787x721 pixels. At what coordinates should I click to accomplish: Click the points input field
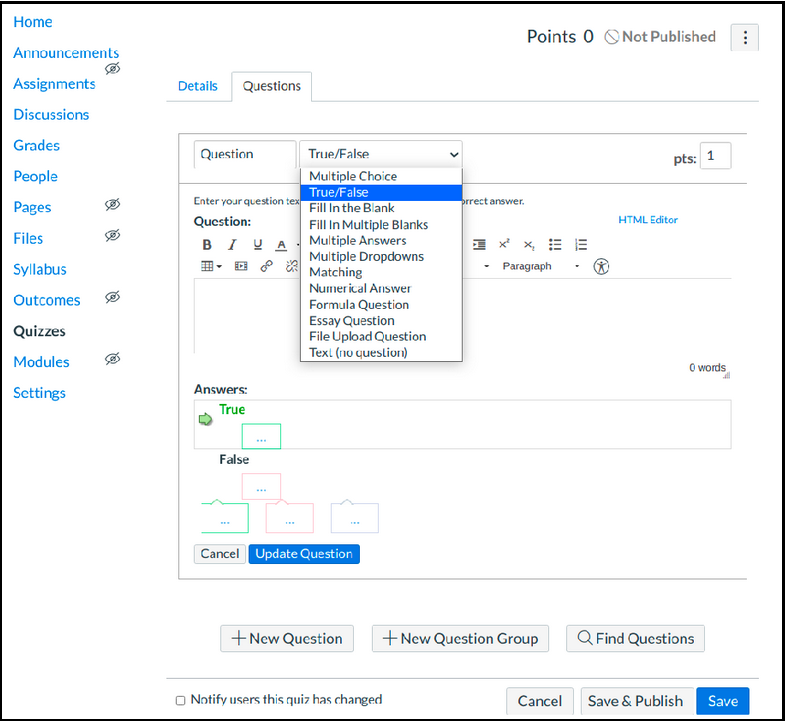715,156
